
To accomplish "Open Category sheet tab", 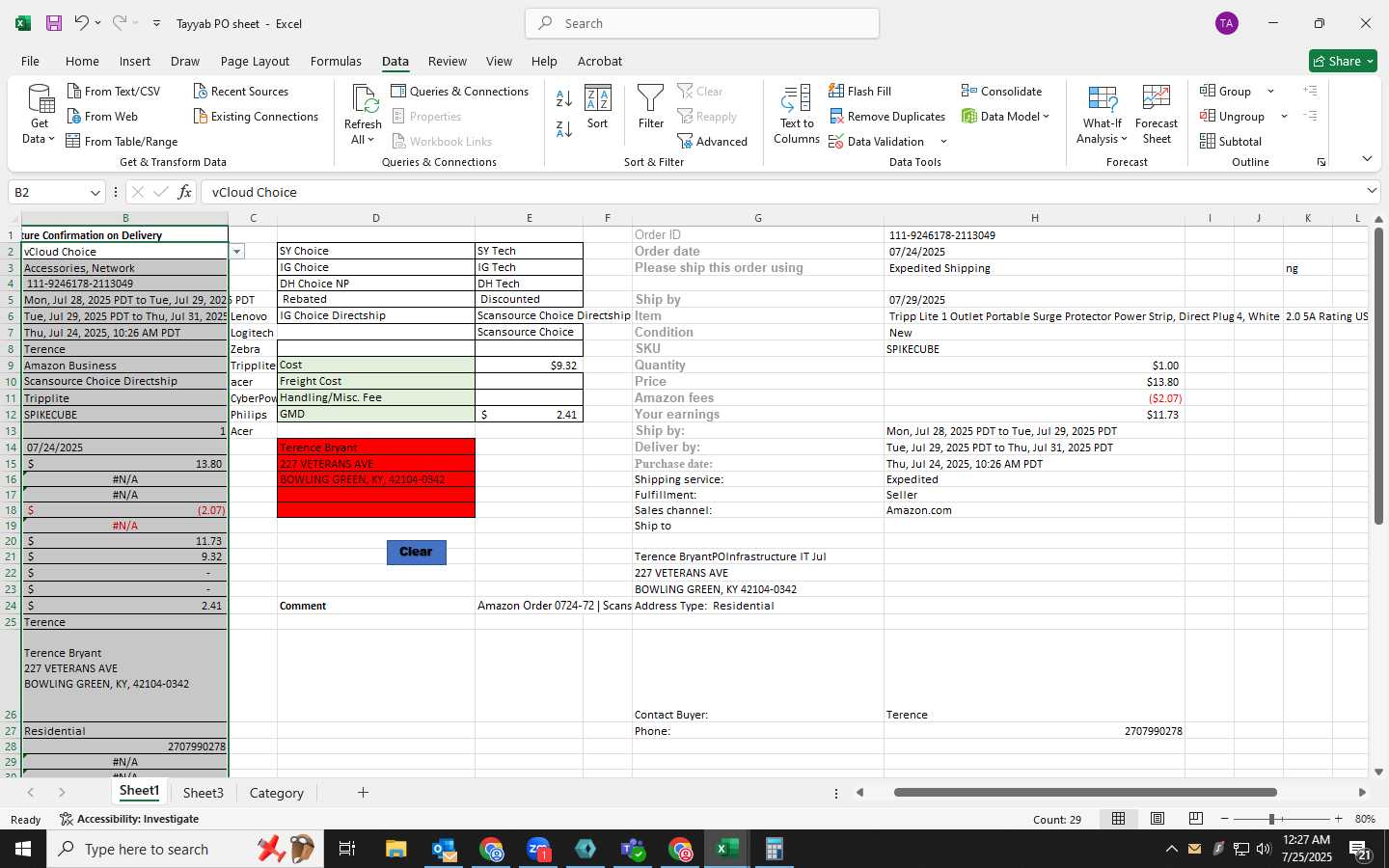I will pos(277,793).
